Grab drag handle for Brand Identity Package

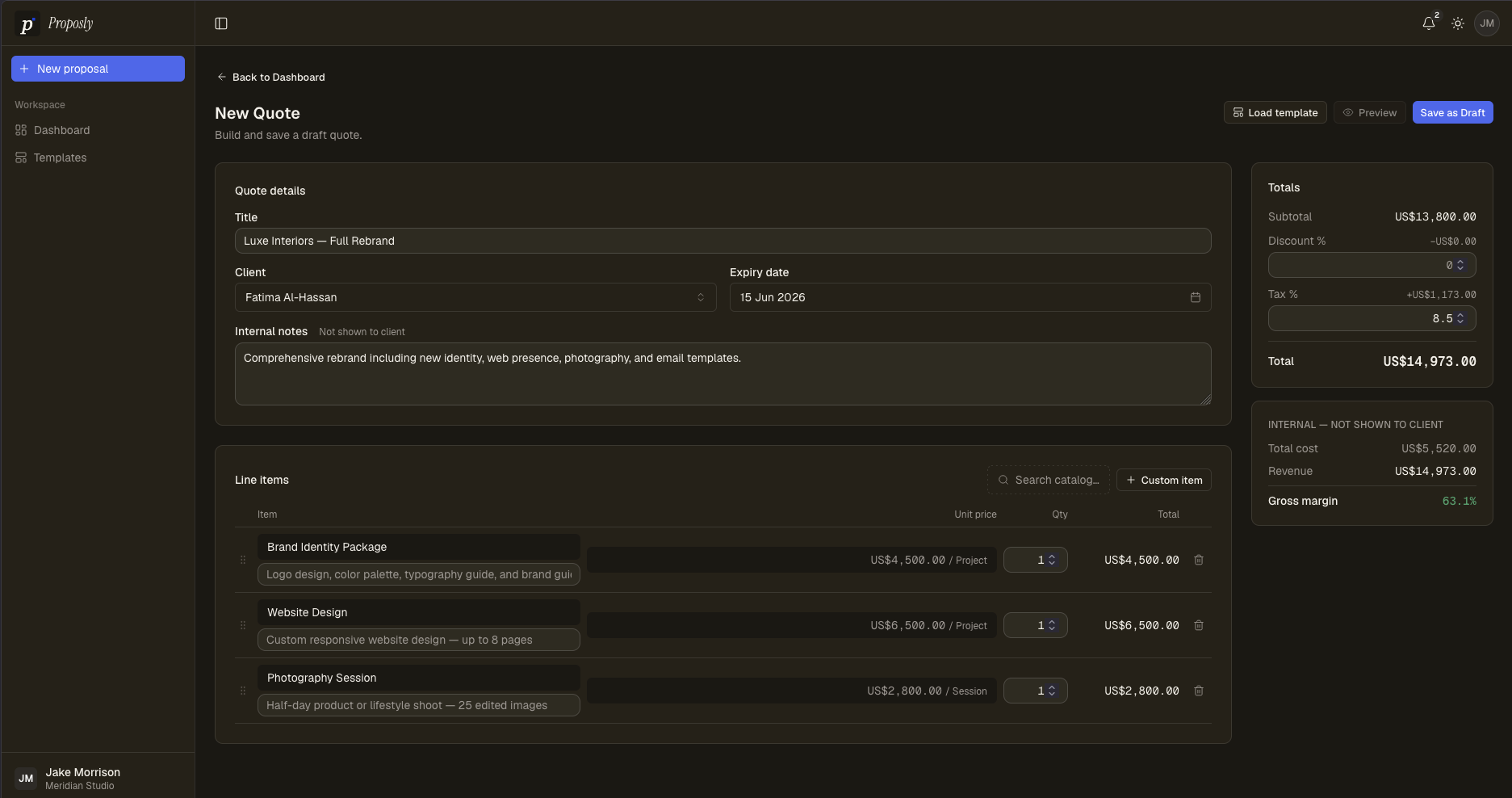[243, 560]
